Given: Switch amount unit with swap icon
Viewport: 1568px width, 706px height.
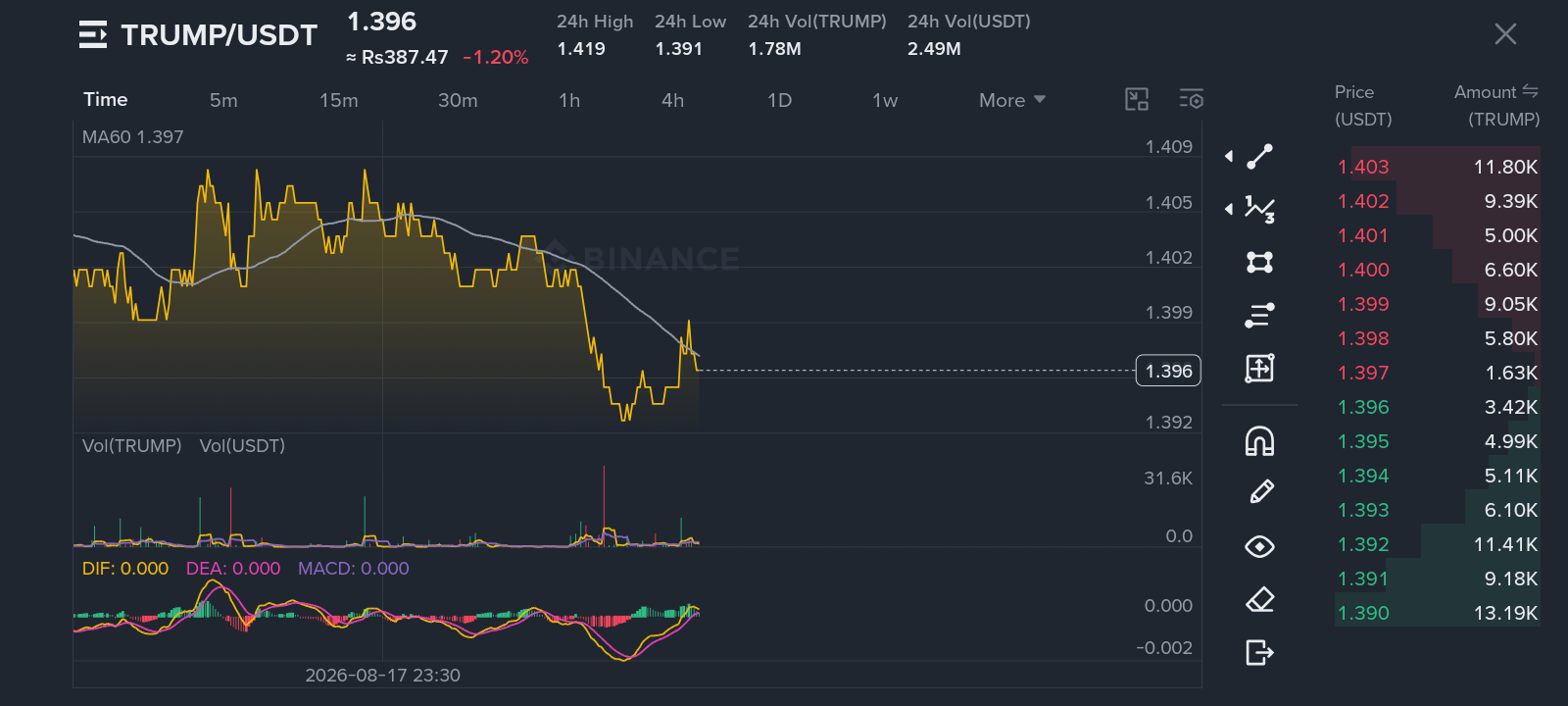Looking at the screenshot, I should tap(1531, 91).
